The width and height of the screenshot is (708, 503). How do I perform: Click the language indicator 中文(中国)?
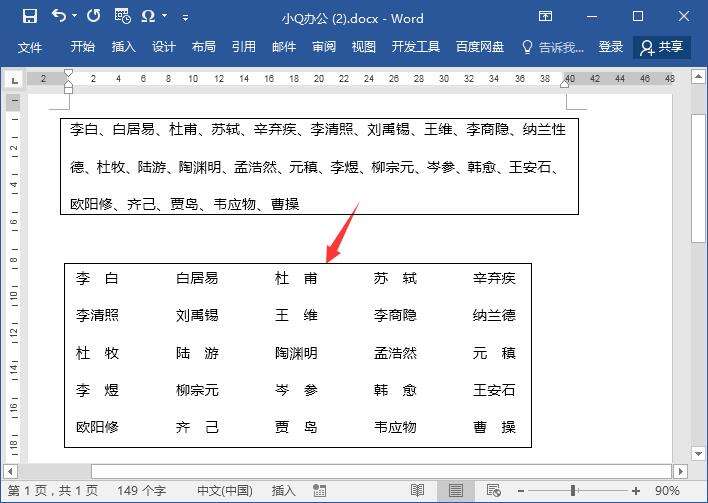click(x=225, y=490)
